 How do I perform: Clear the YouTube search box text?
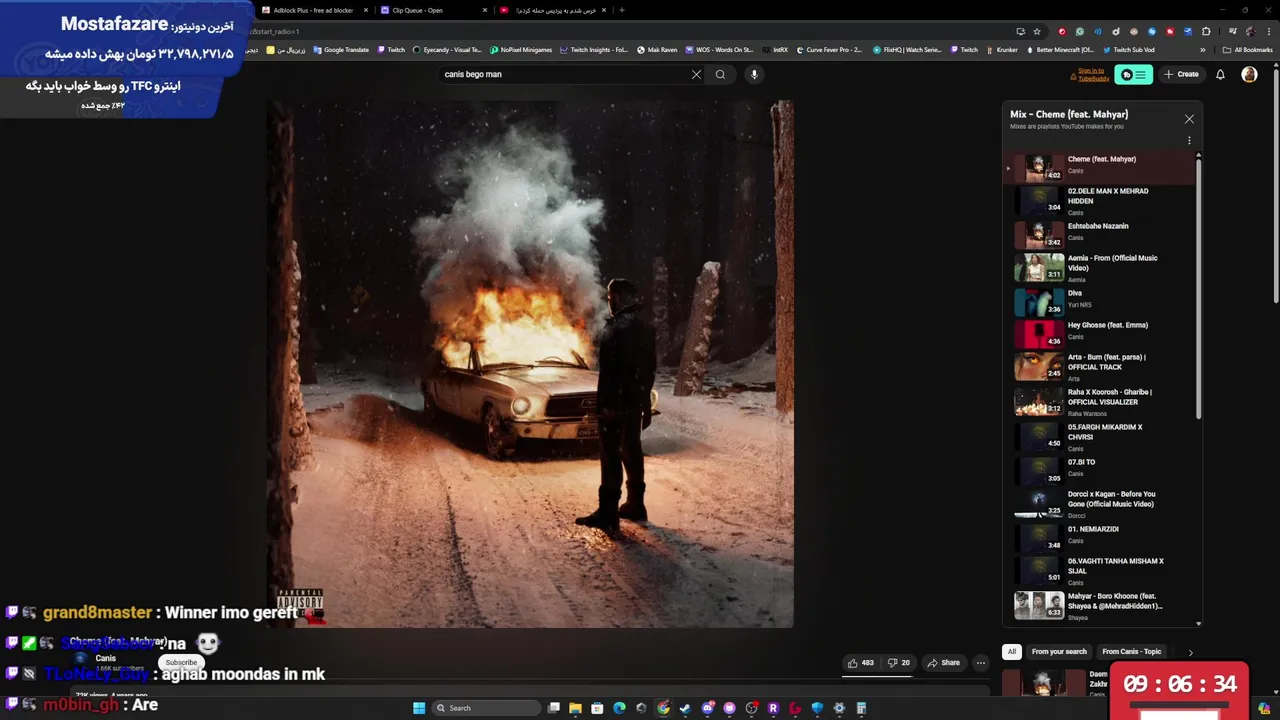click(x=696, y=74)
